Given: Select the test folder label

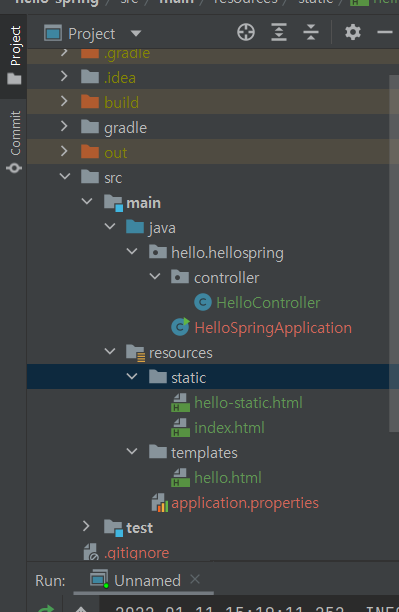Looking at the screenshot, I should click(x=139, y=528).
